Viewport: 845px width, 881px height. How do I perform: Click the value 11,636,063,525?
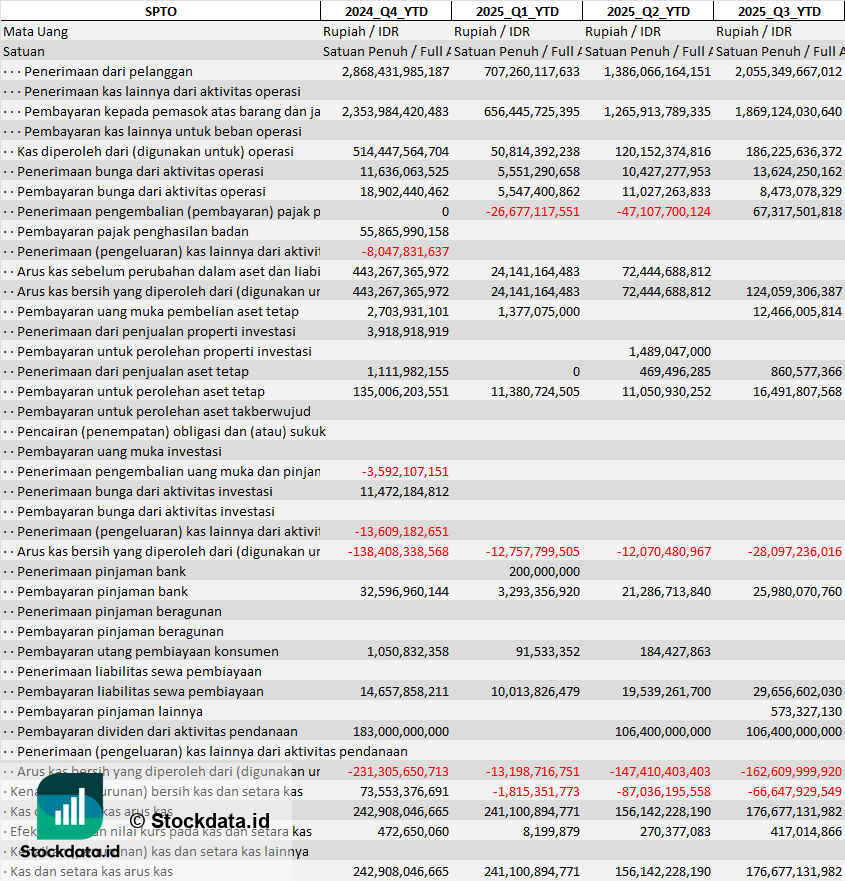coord(405,171)
